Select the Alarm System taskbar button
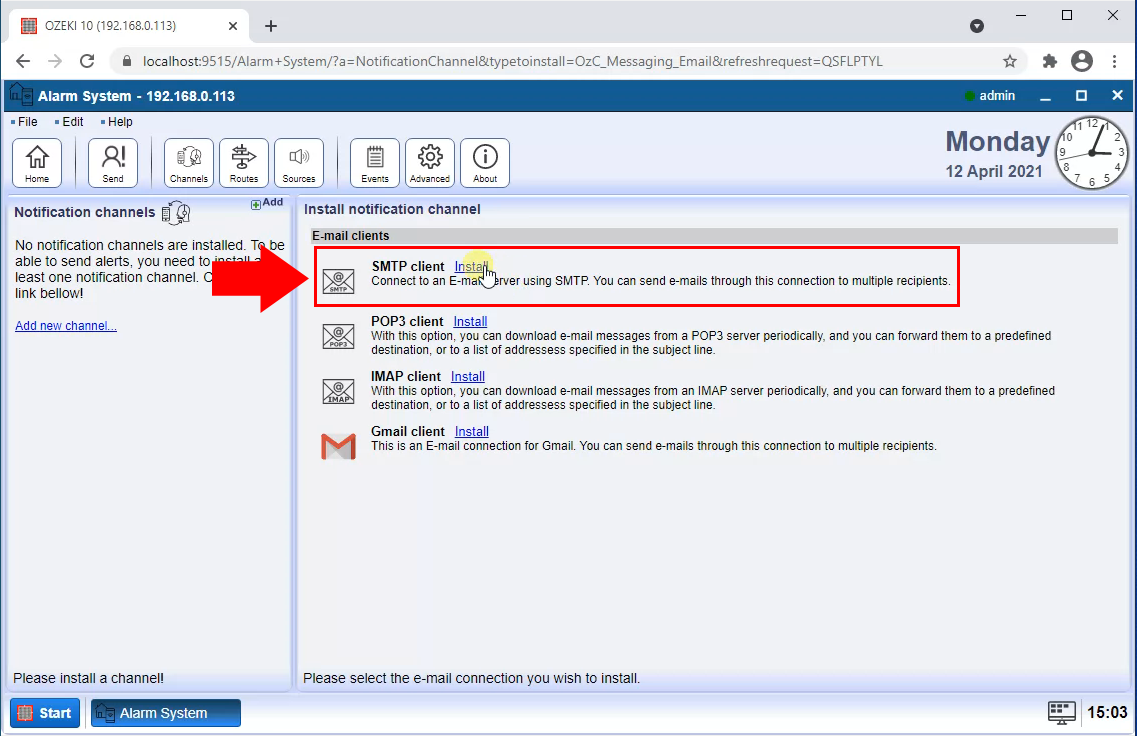 (x=166, y=713)
